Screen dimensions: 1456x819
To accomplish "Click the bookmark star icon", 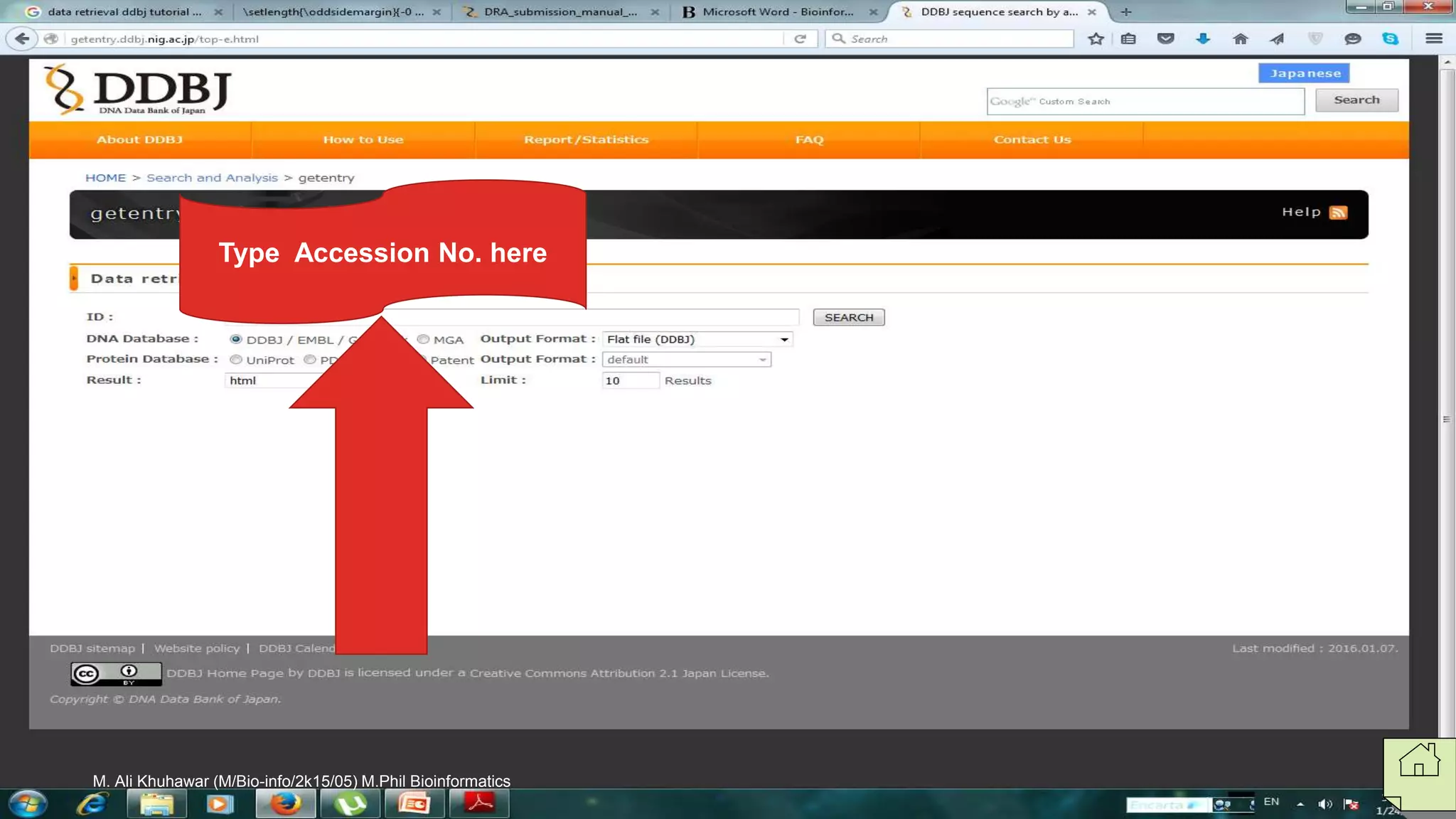I will click(x=1096, y=39).
